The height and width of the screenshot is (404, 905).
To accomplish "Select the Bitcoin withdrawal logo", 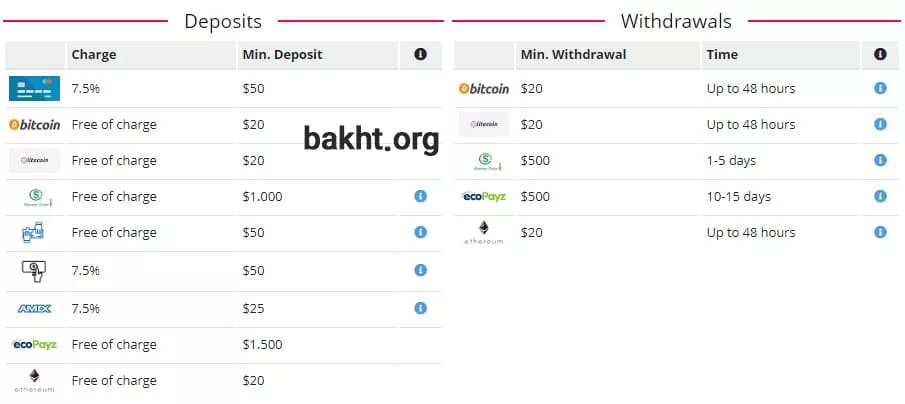I will (x=484, y=89).
